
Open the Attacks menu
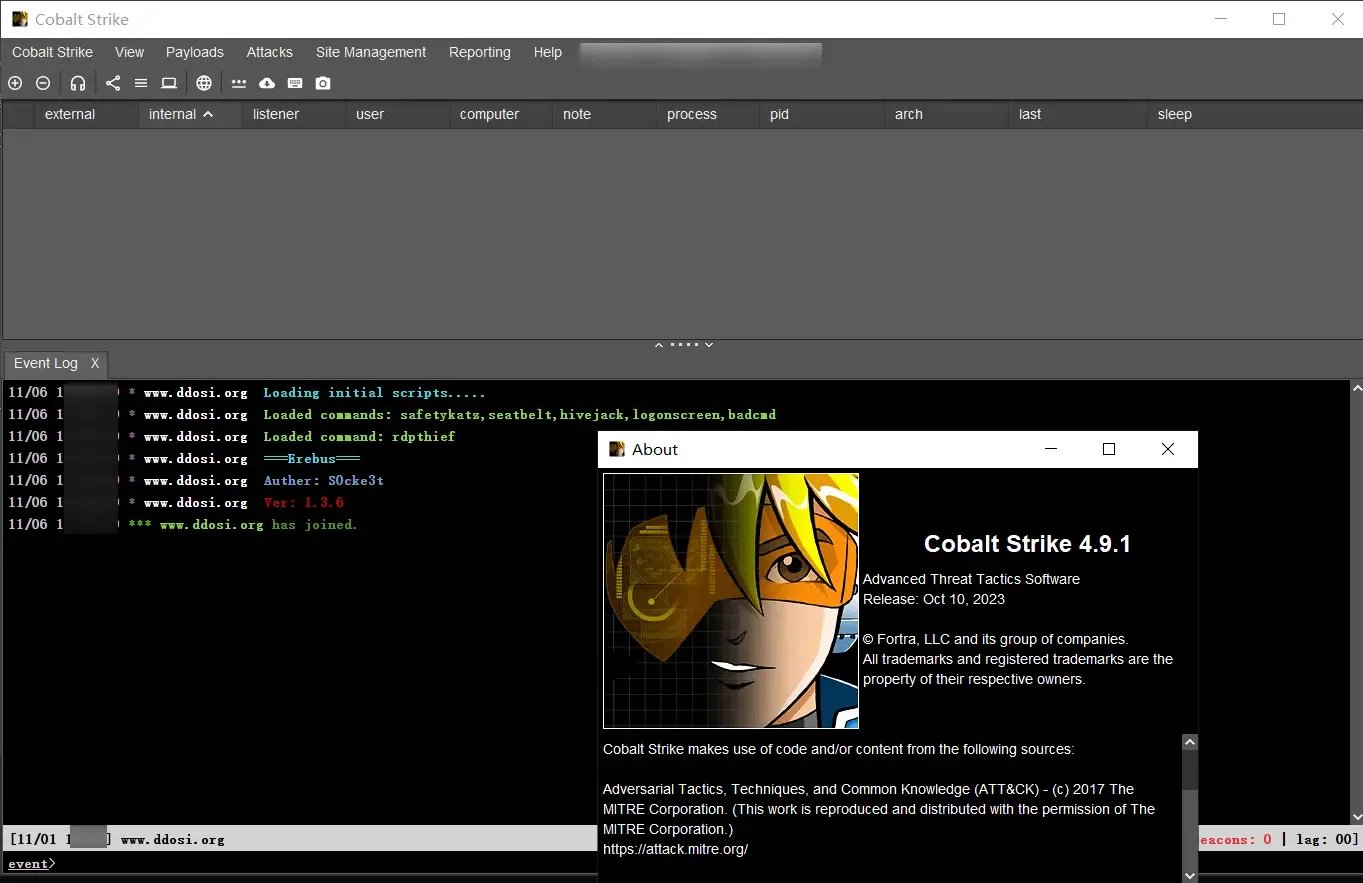pyautogui.click(x=270, y=52)
